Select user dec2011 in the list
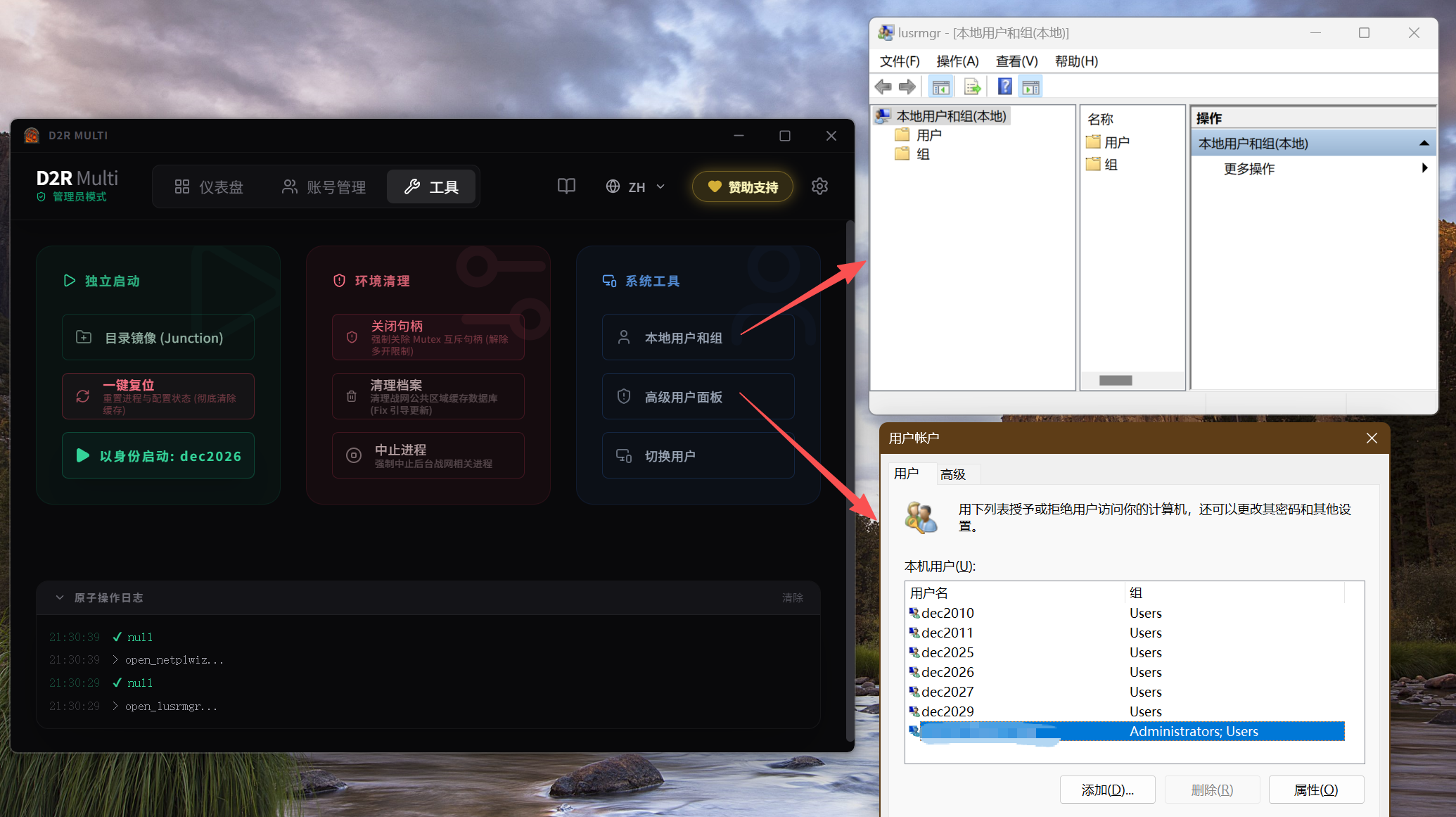 (x=1125, y=633)
